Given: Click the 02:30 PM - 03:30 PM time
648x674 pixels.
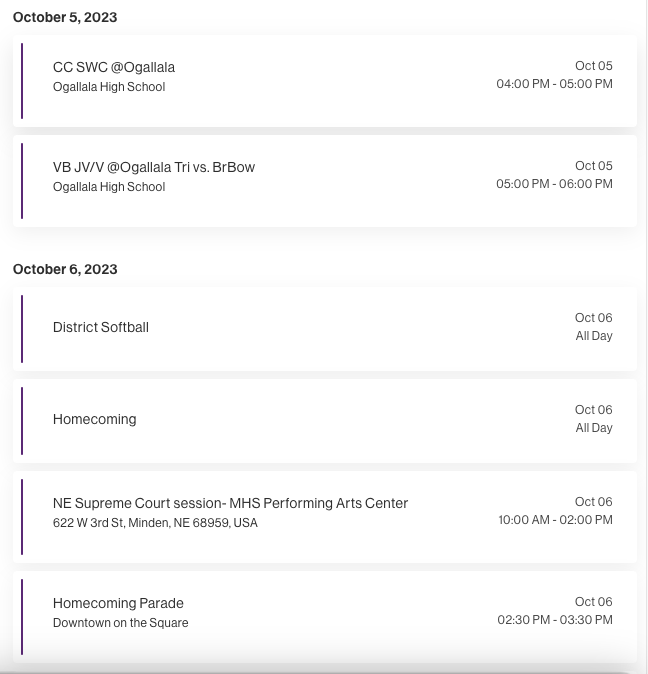Looking at the screenshot, I should pyautogui.click(x=555, y=620).
